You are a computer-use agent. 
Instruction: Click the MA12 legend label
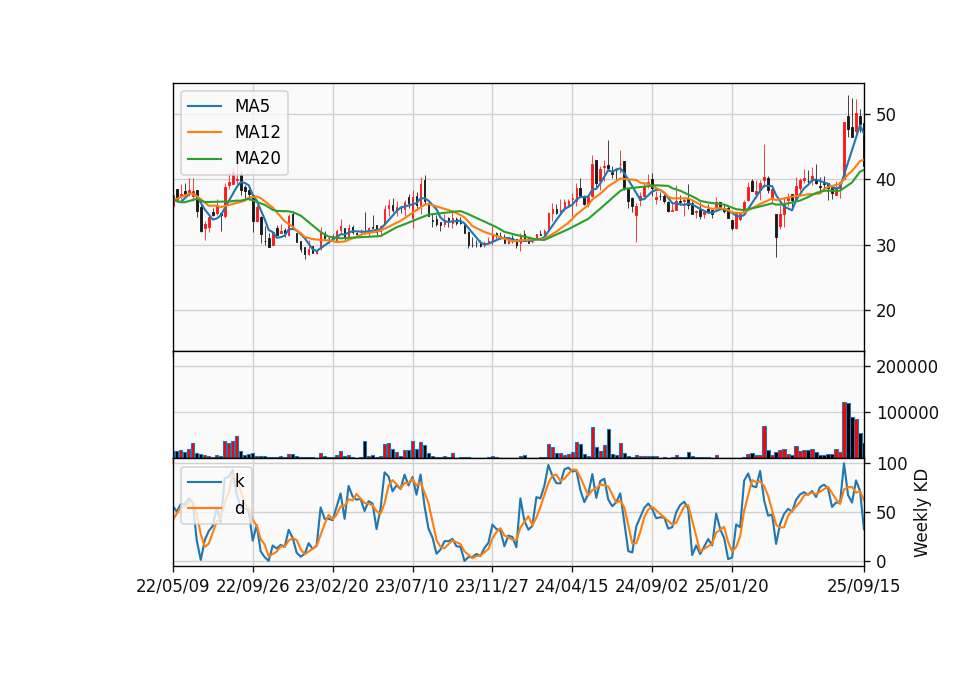(257, 132)
